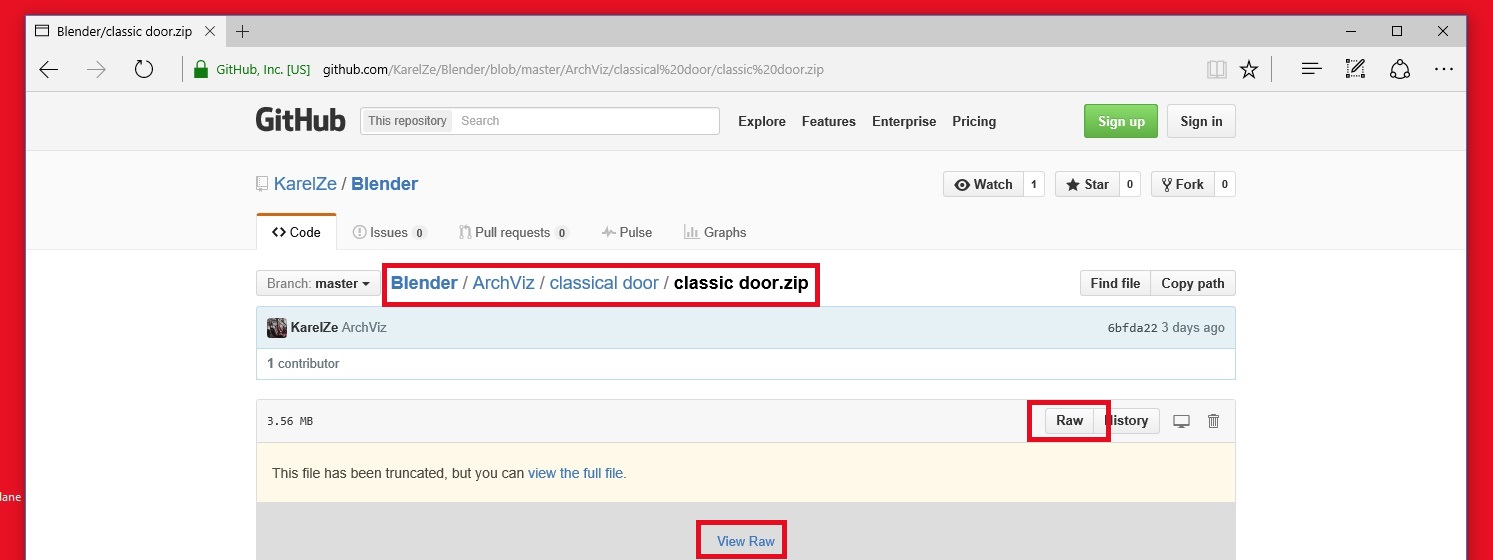The width and height of the screenshot is (1493, 560).
Task: Click the Watch button
Action: (983, 184)
